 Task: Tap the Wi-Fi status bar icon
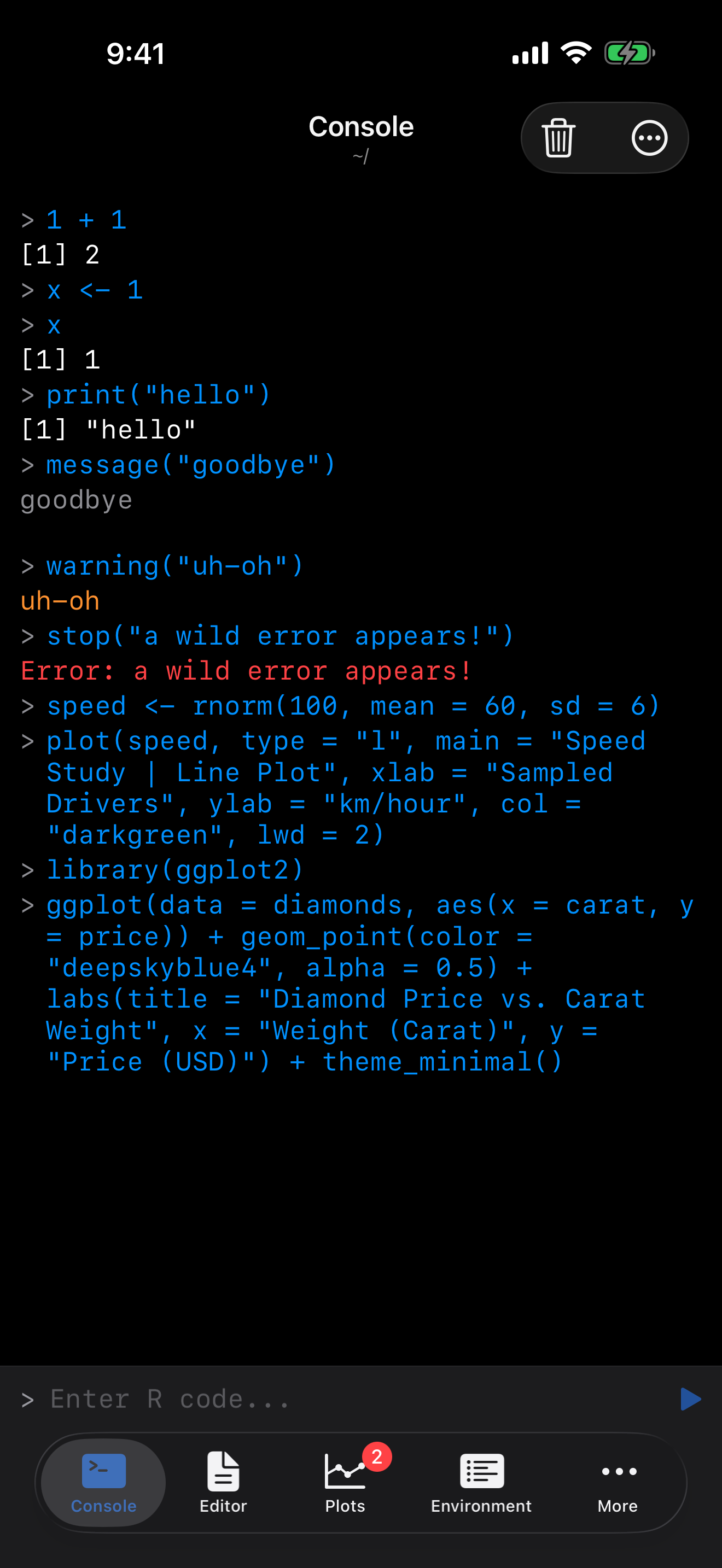[x=575, y=53]
